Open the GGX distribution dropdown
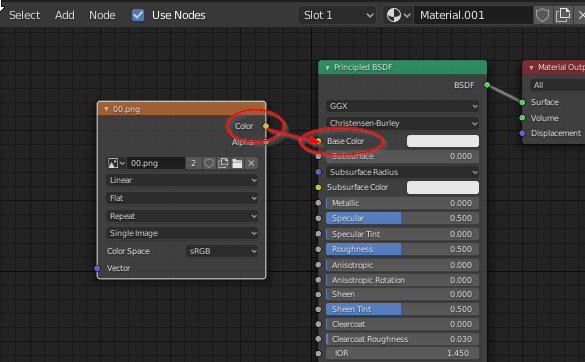 [x=402, y=106]
